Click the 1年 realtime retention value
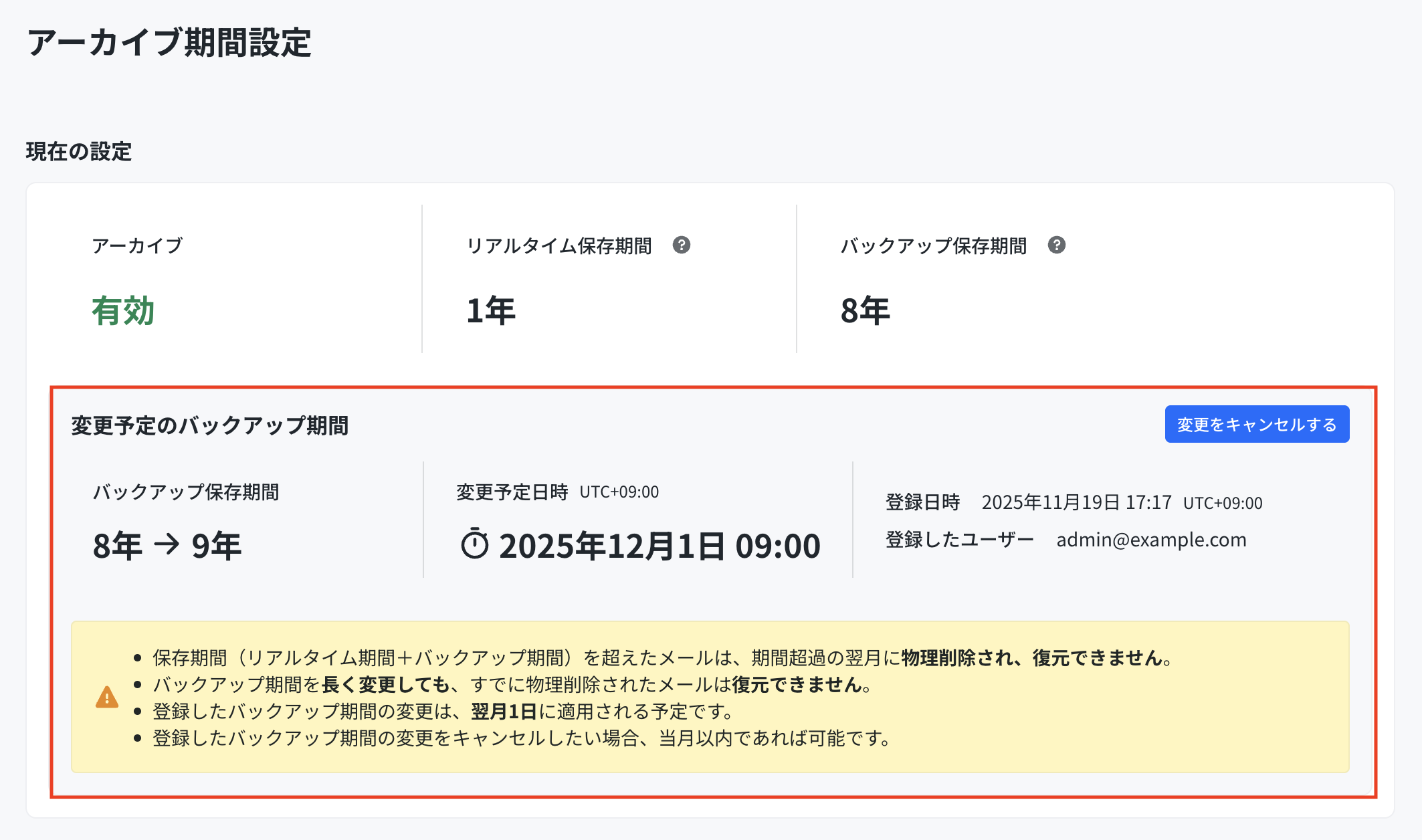The width and height of the screenshot is (1422, 840). pos(491,311)
